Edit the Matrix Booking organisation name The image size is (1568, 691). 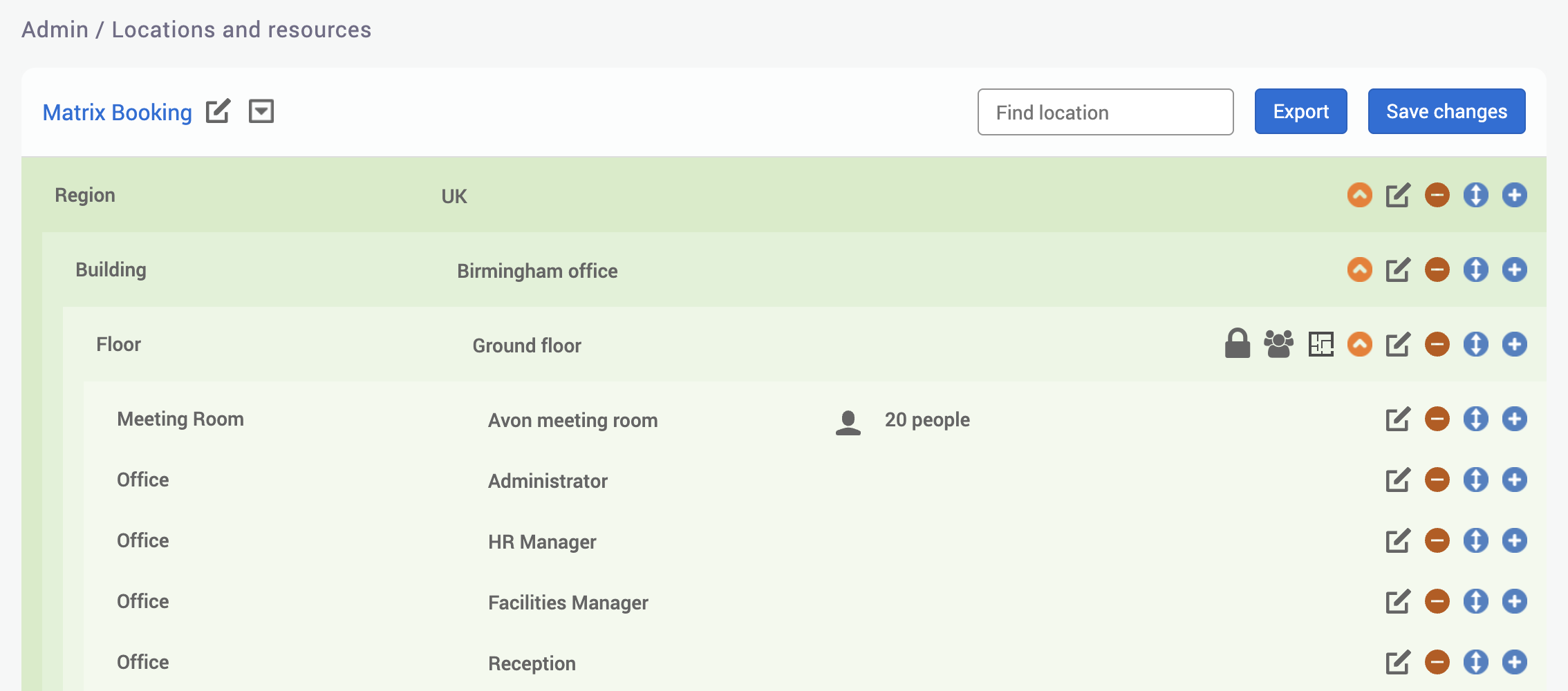pos(218,111)
